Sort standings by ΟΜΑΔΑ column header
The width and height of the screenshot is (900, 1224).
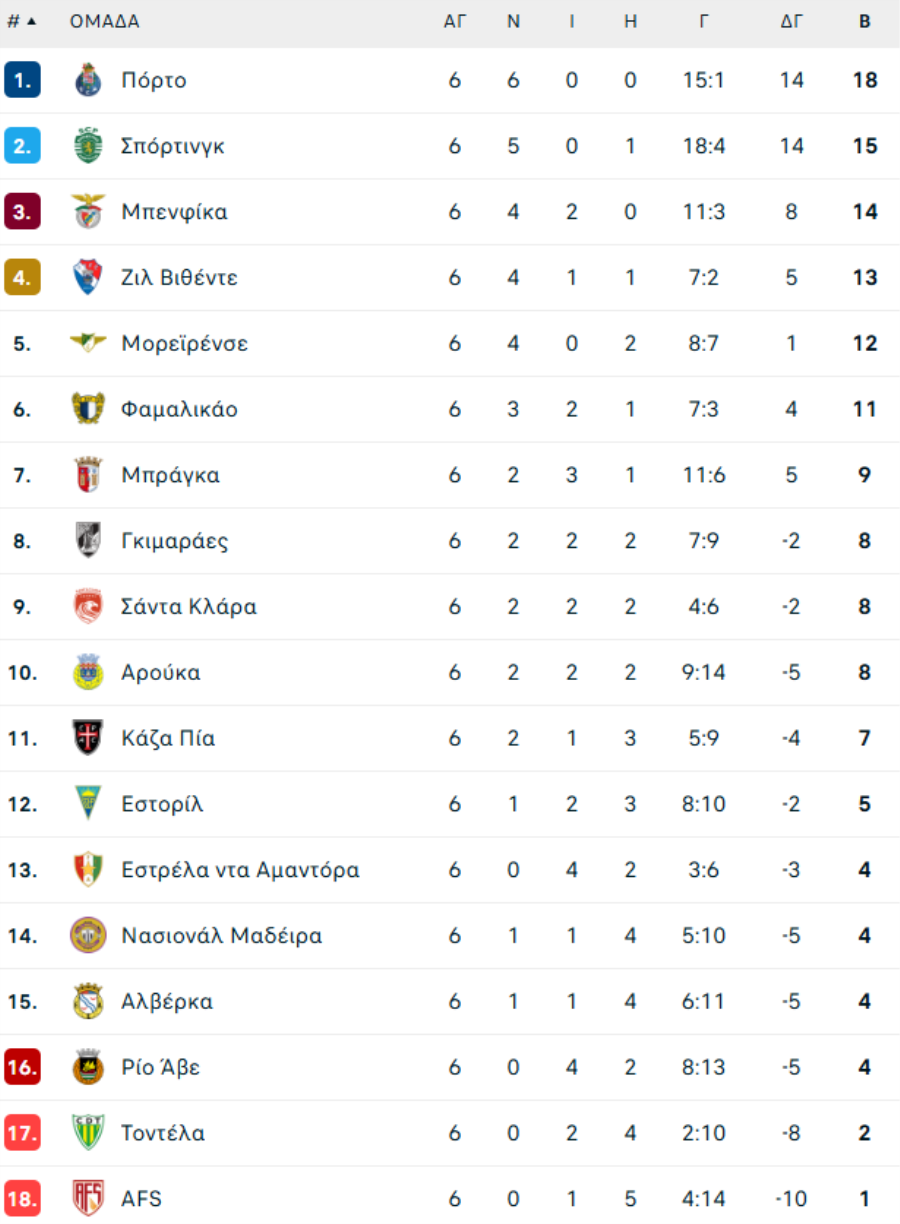point(105,21)
